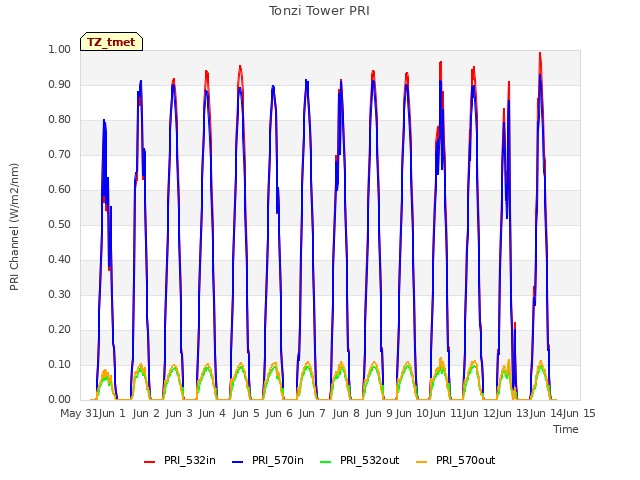
Task: Click the red PRI_532in legend swatch
Action: click(x=150, y=462)
